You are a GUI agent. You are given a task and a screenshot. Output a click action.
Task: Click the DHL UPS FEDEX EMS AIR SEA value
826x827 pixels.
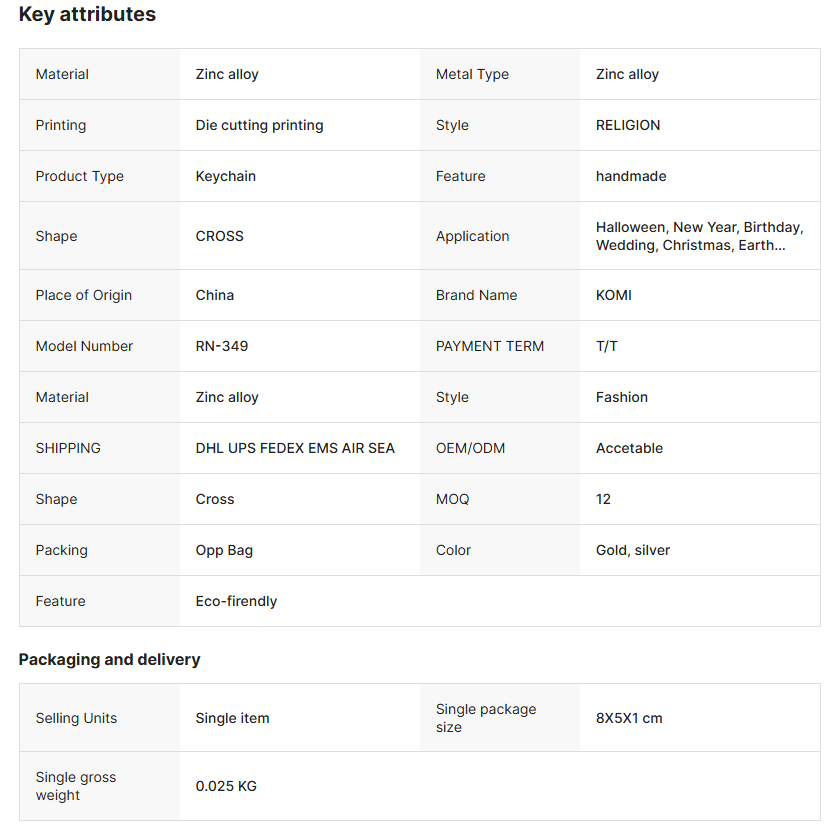click(x=295, y=448)
